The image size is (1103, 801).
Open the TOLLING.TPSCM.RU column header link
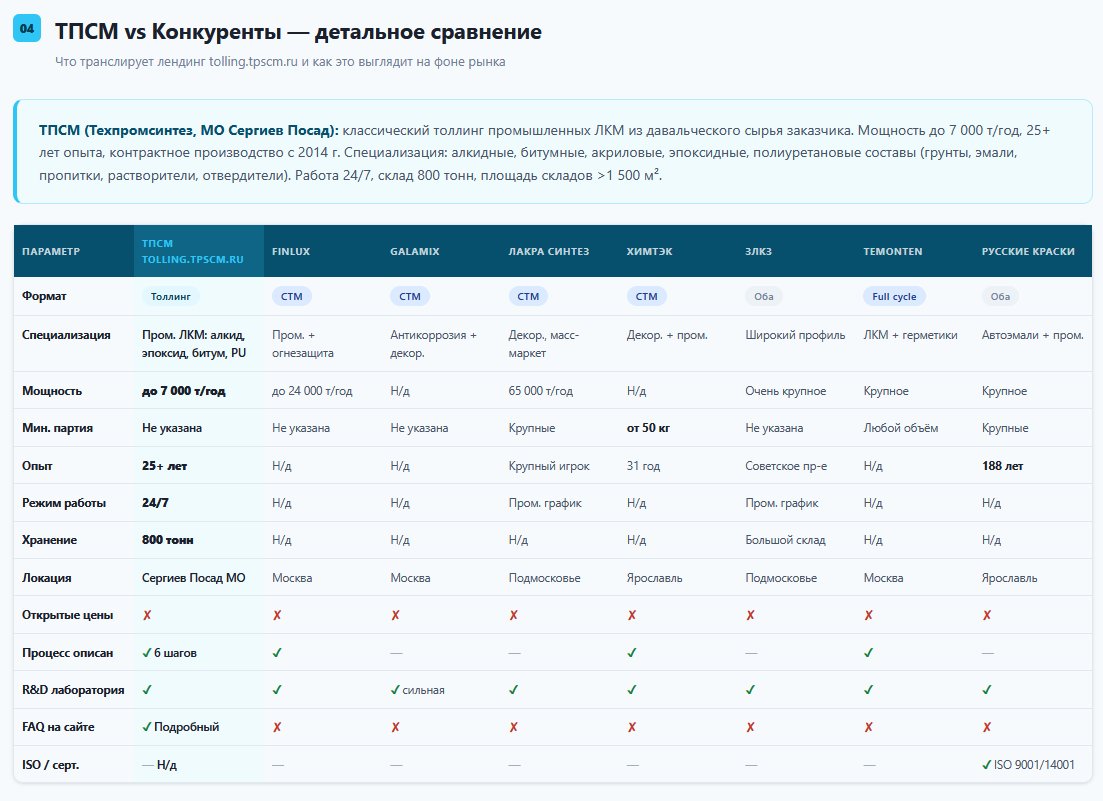tap(192, 259)
